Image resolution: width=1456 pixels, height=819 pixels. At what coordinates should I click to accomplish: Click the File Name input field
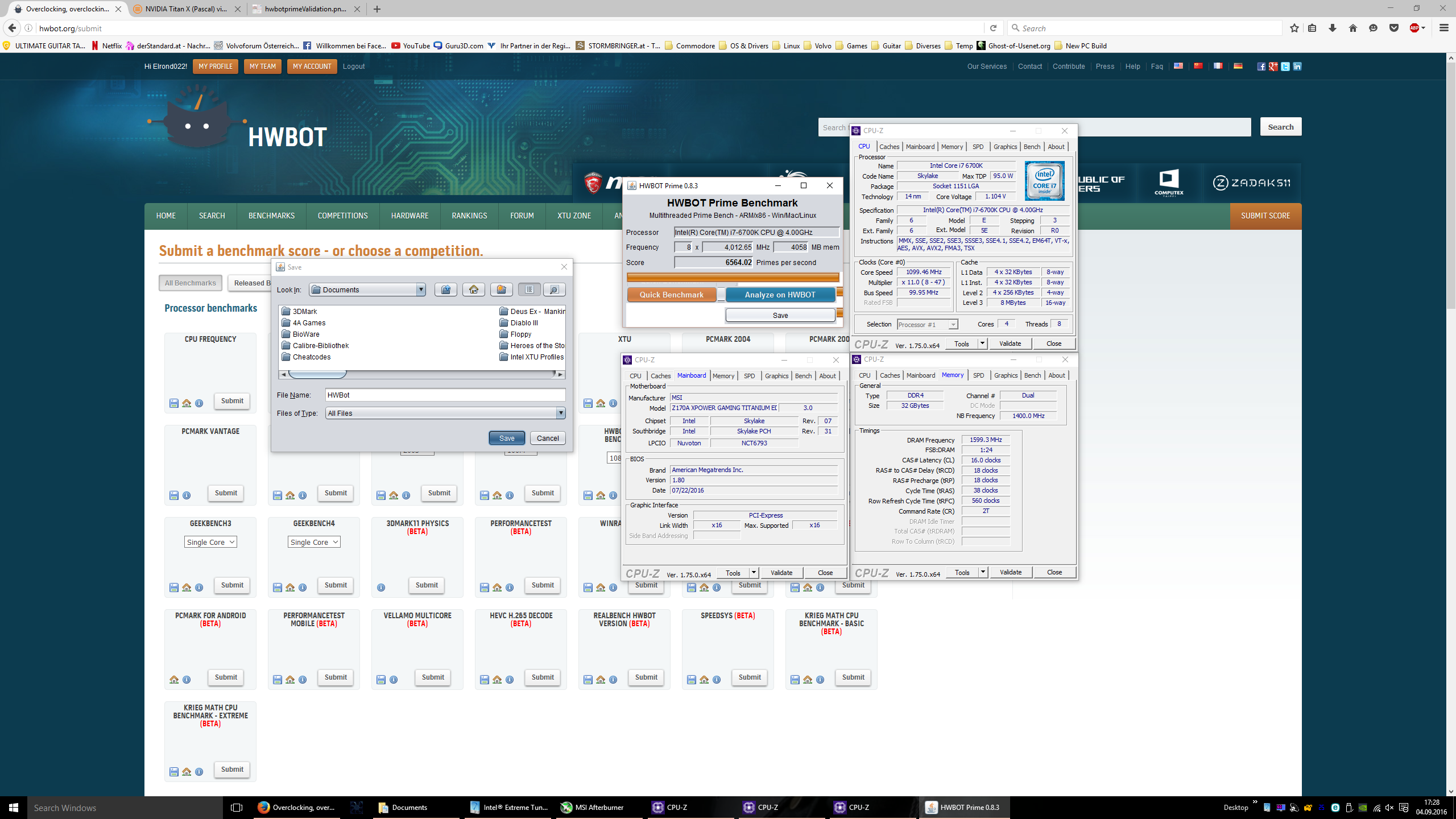click(x=445, y=395)
